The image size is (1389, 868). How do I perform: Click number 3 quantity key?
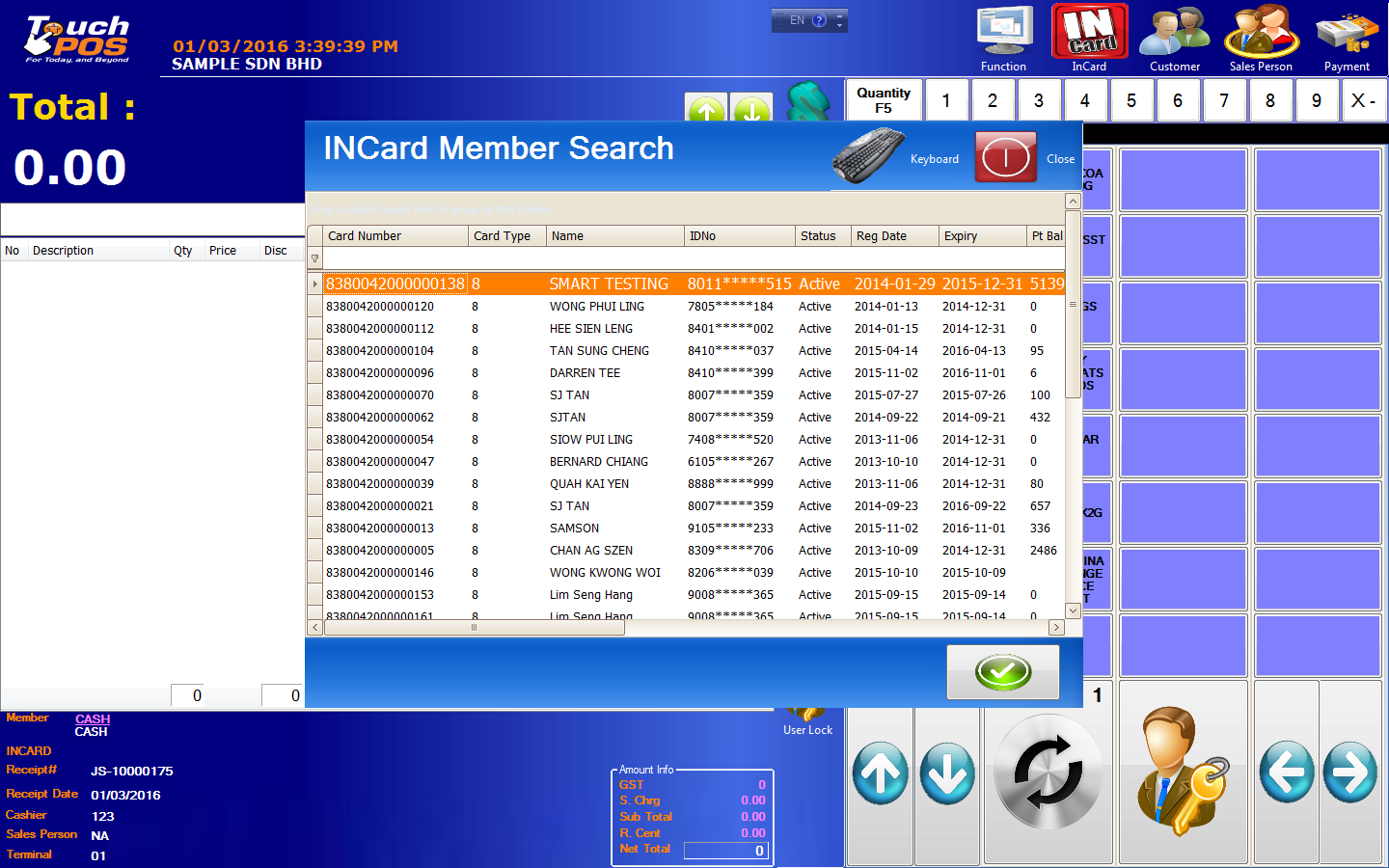coord(1039,100)
